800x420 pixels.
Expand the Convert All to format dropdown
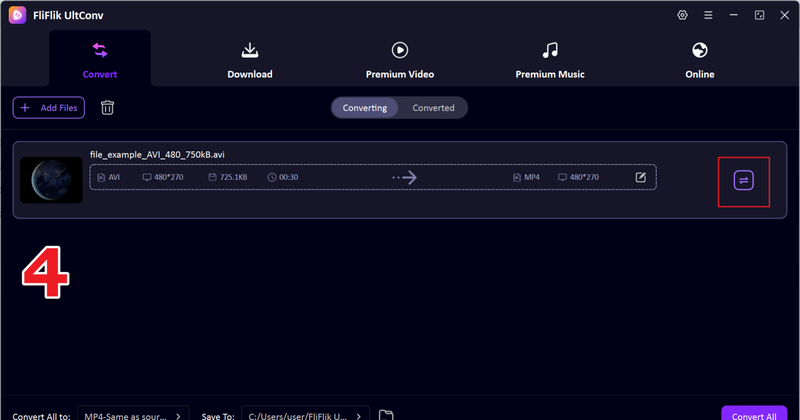pyautogui.click(x=133, y=414)
